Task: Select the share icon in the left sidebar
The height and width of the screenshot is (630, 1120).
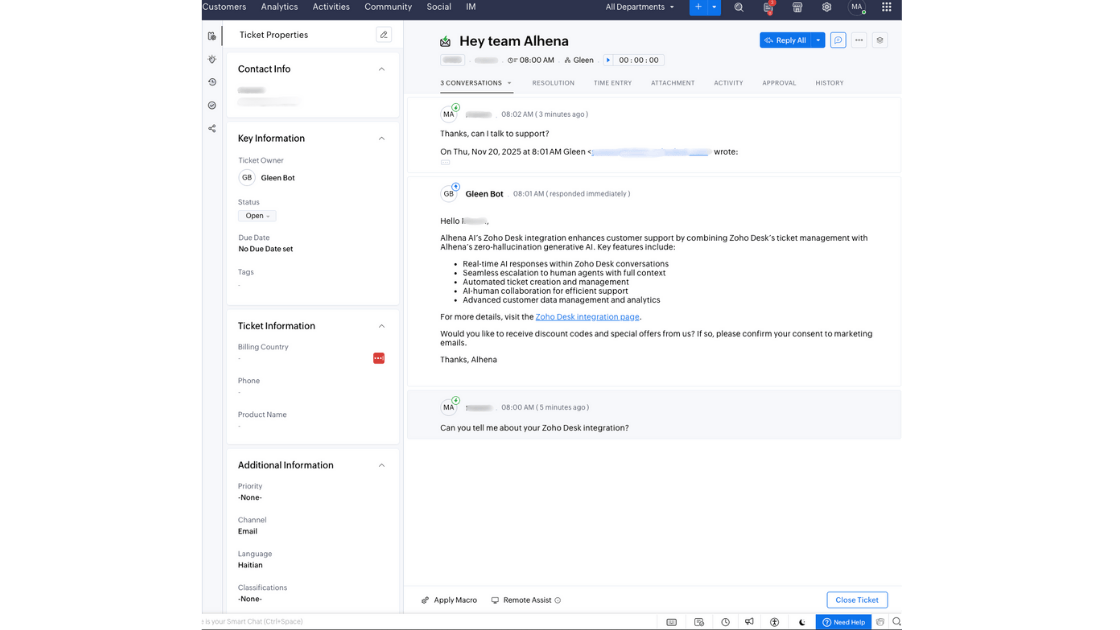Action: [x=212, y=128]
